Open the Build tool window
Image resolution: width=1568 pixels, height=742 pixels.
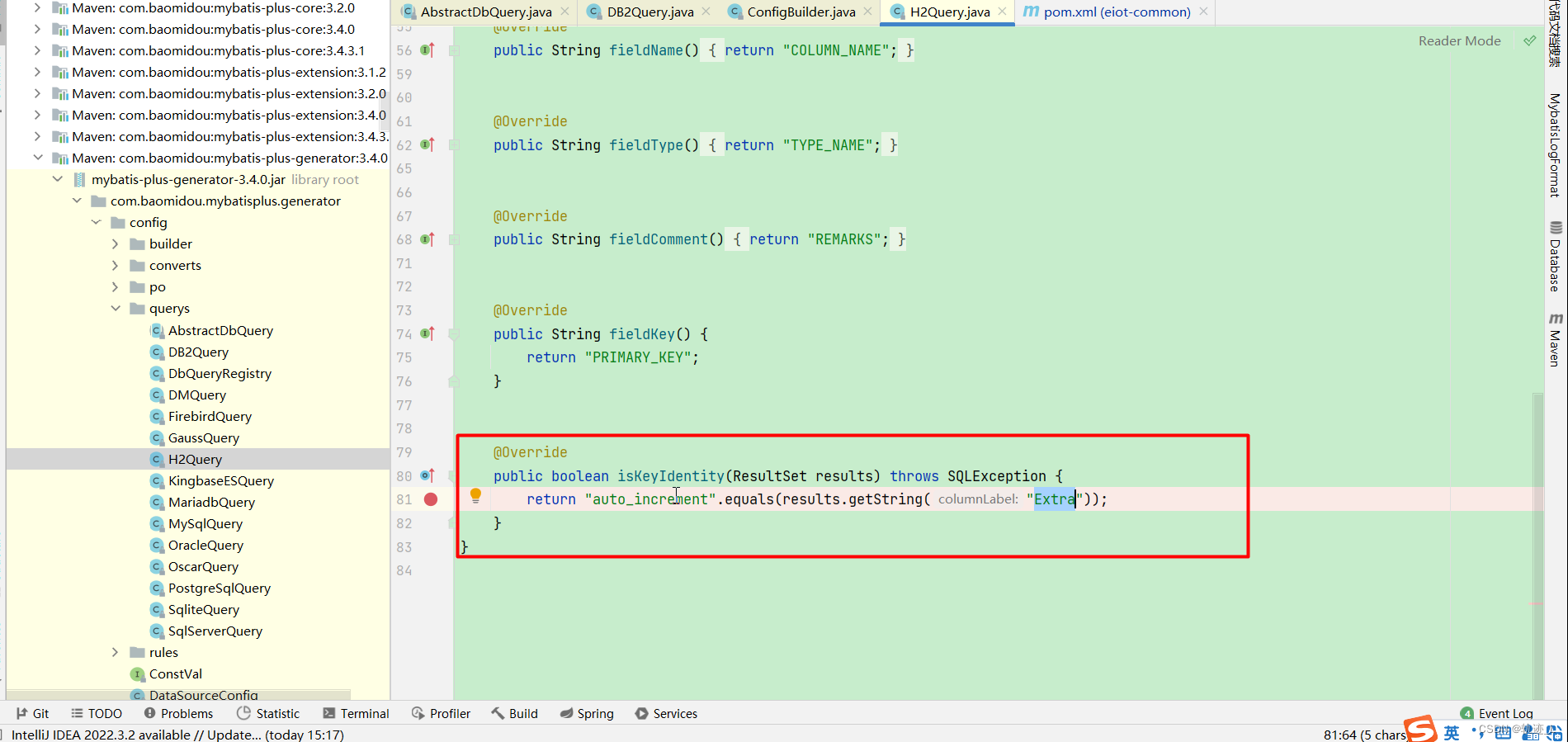[x=514, y=713]
